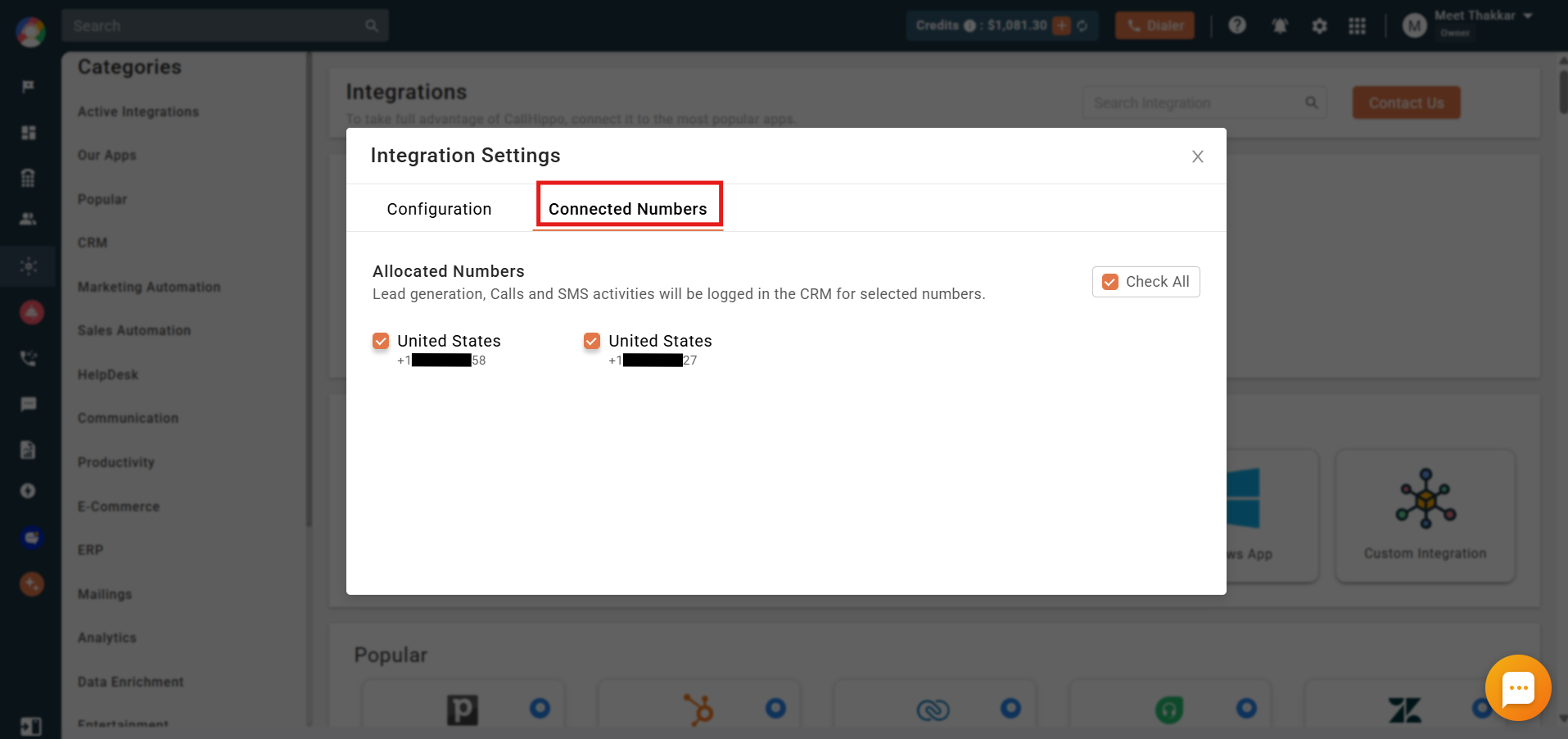The width and height of the screenshot is (1568, 739).
Task: Open the chat support widget
Action: 1518,688
